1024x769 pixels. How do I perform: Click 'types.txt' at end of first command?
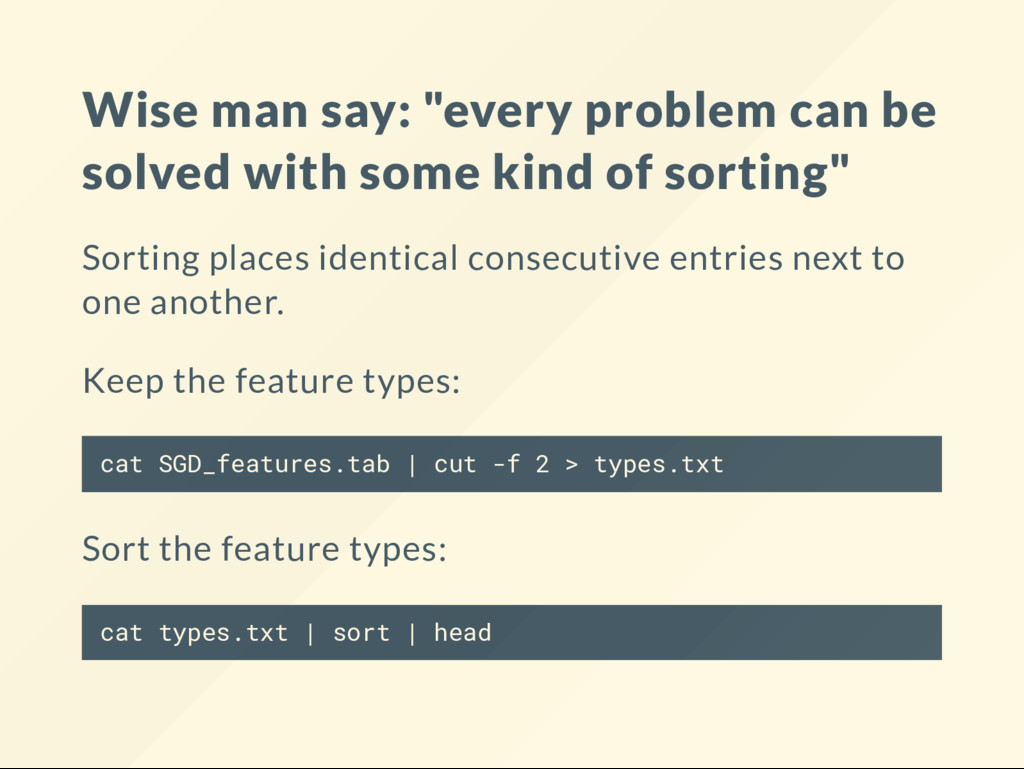[x=659, y=465]
